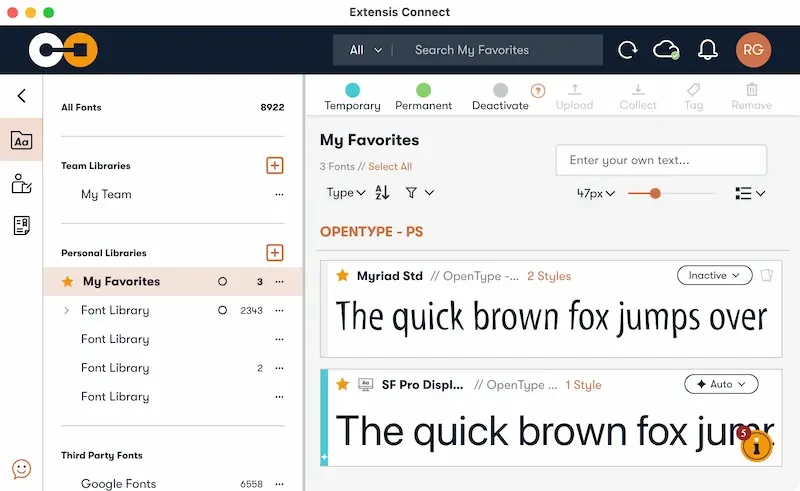Expand the Font Library with 2343 fonts
The width and height of the screenshot is (800, 491).
point(66,310)
